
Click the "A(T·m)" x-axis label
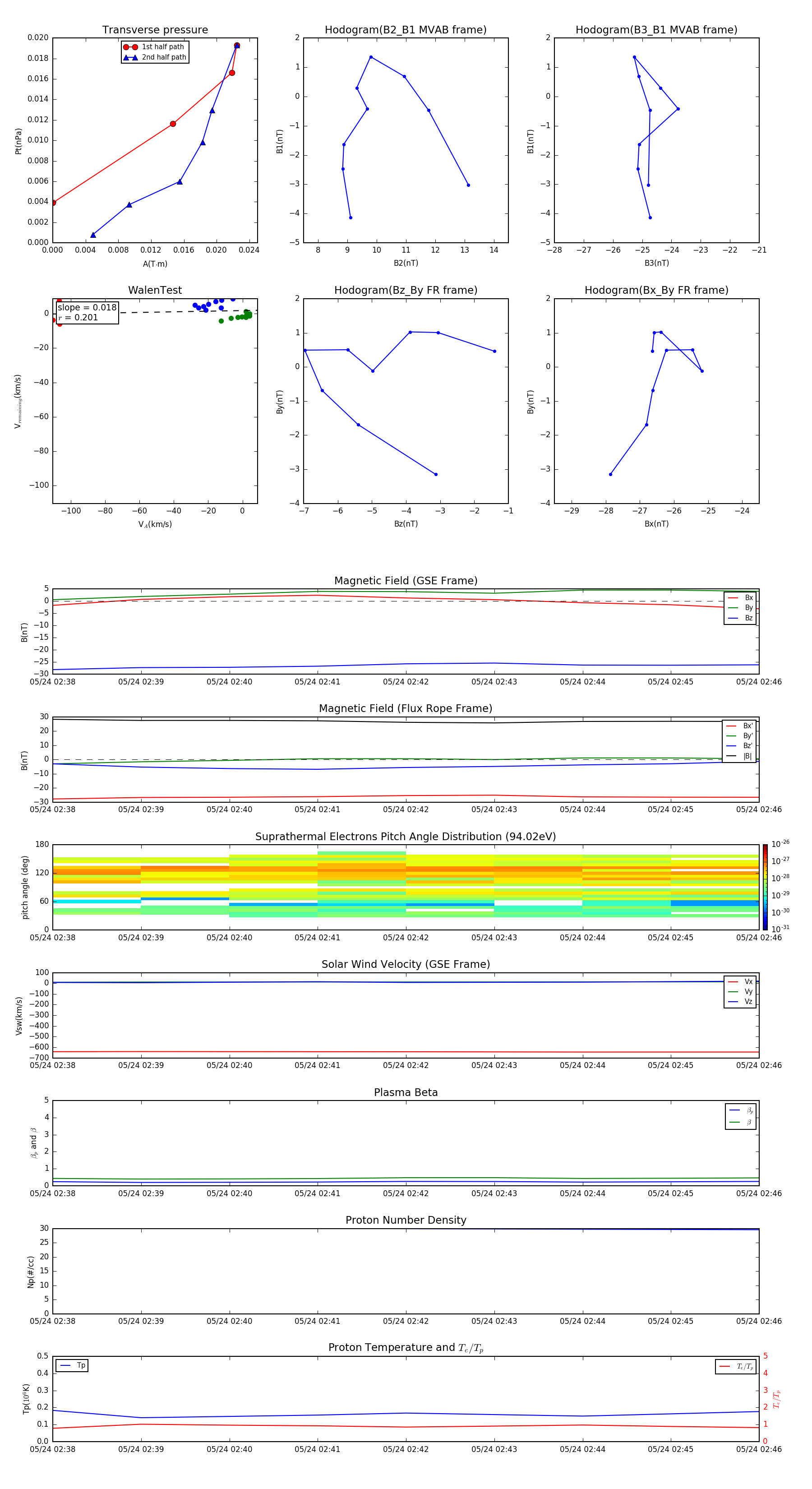click(155, 264)
